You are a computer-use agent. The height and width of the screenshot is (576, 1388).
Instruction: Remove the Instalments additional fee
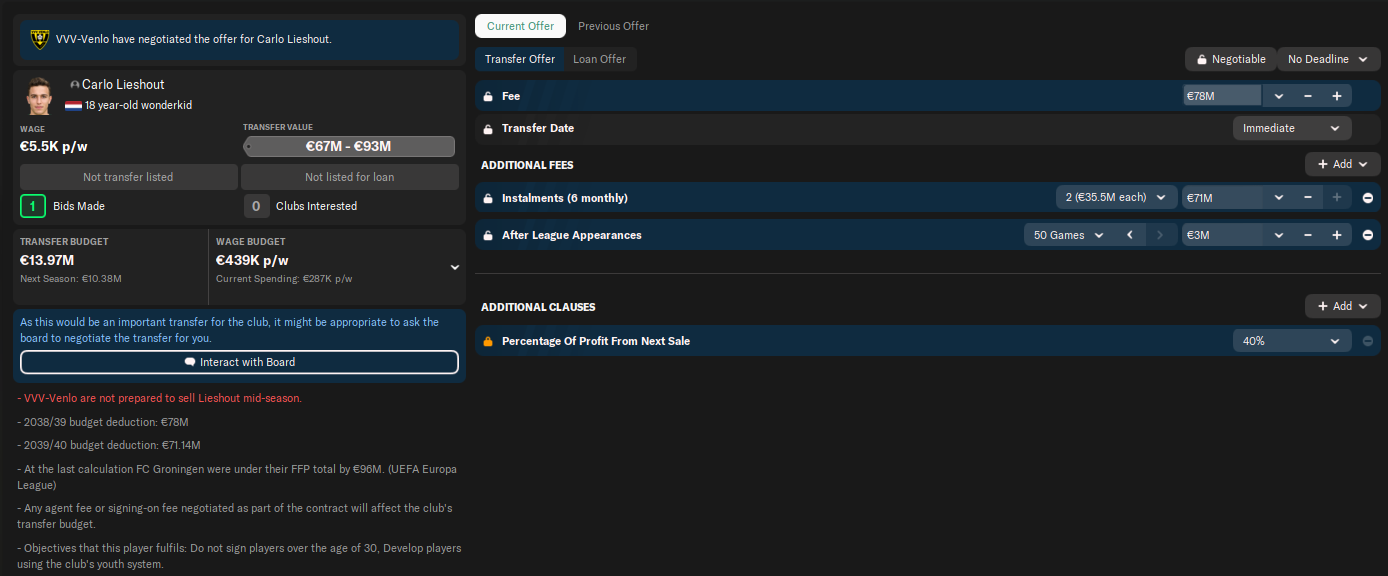pos(1367,198)
